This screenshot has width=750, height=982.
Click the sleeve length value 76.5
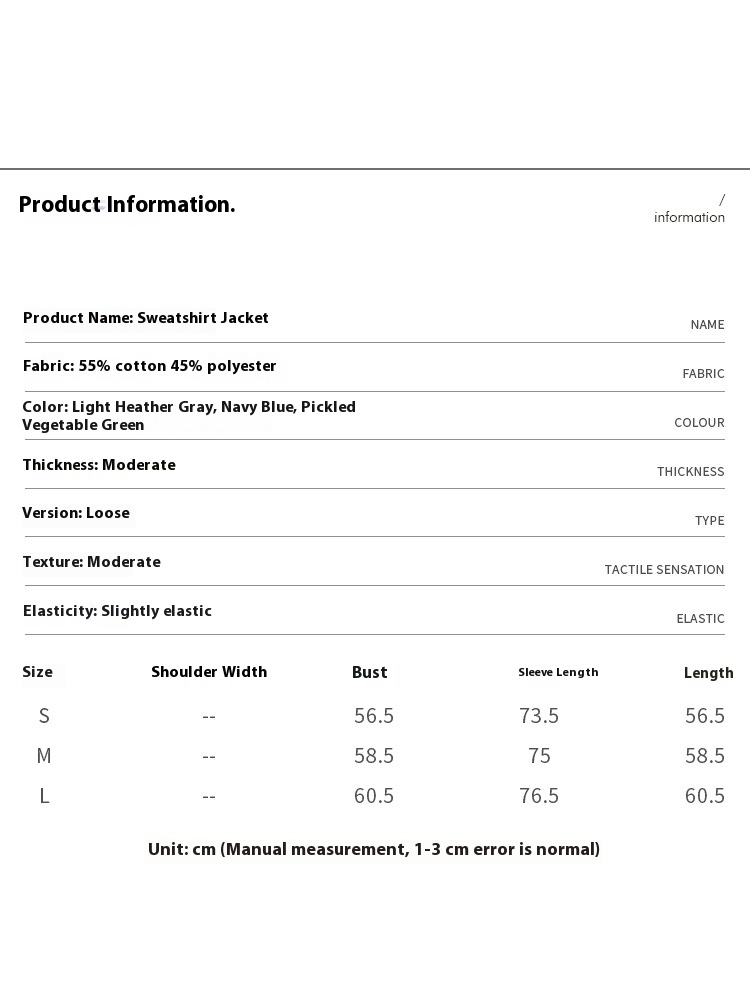pyautogui.click(x=539, y=796)
